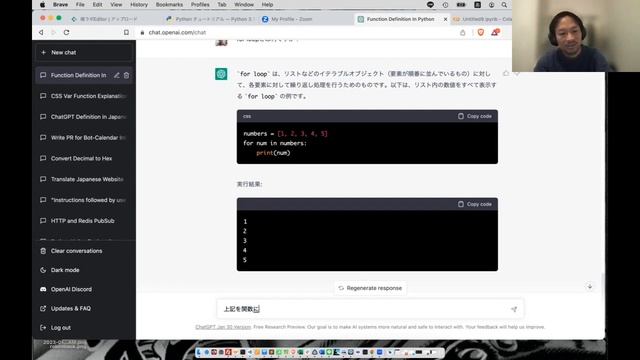
Task: Open Spotlight search in menu bar
Action: 504,5
